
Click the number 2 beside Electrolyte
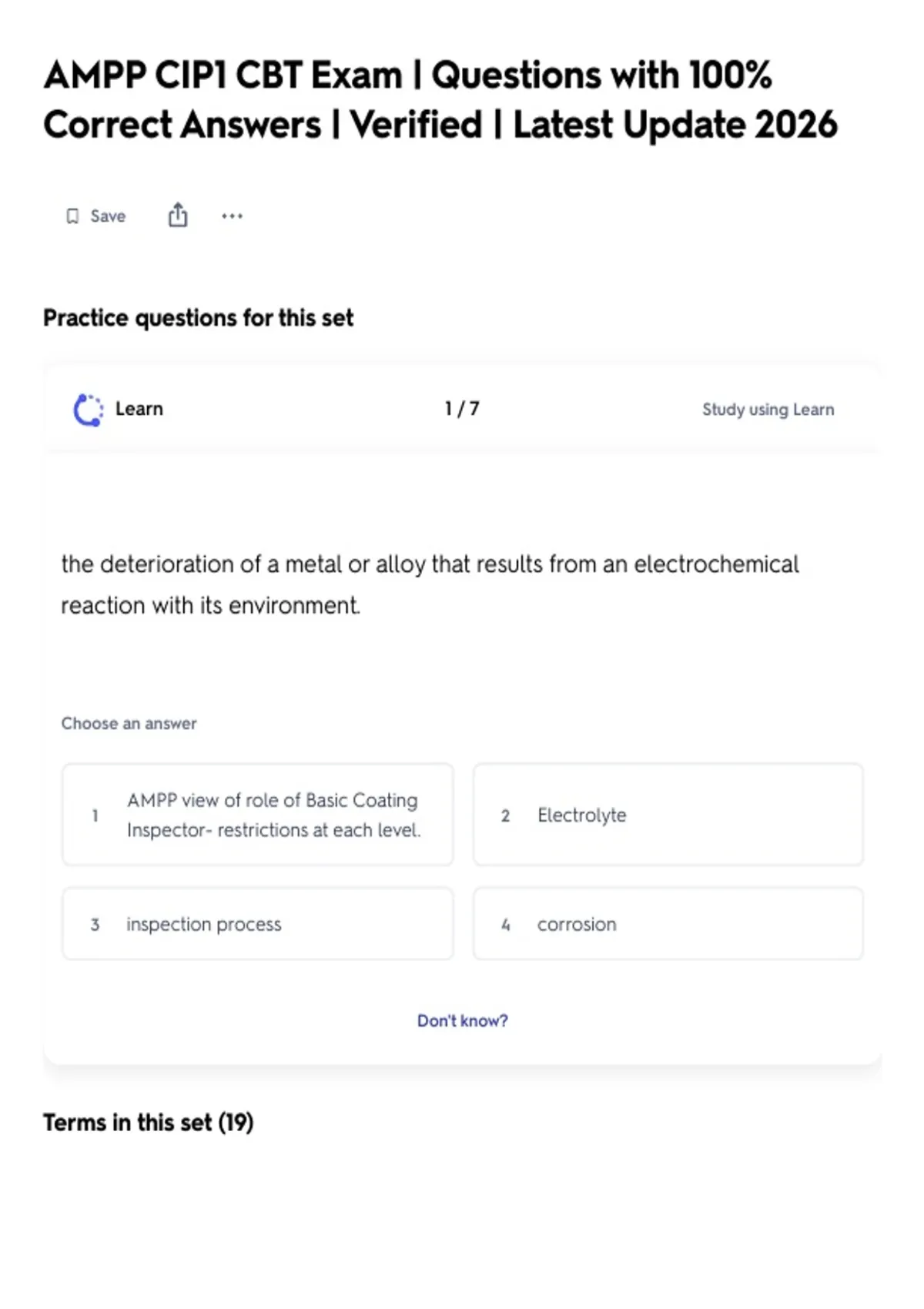coord(506,815)
